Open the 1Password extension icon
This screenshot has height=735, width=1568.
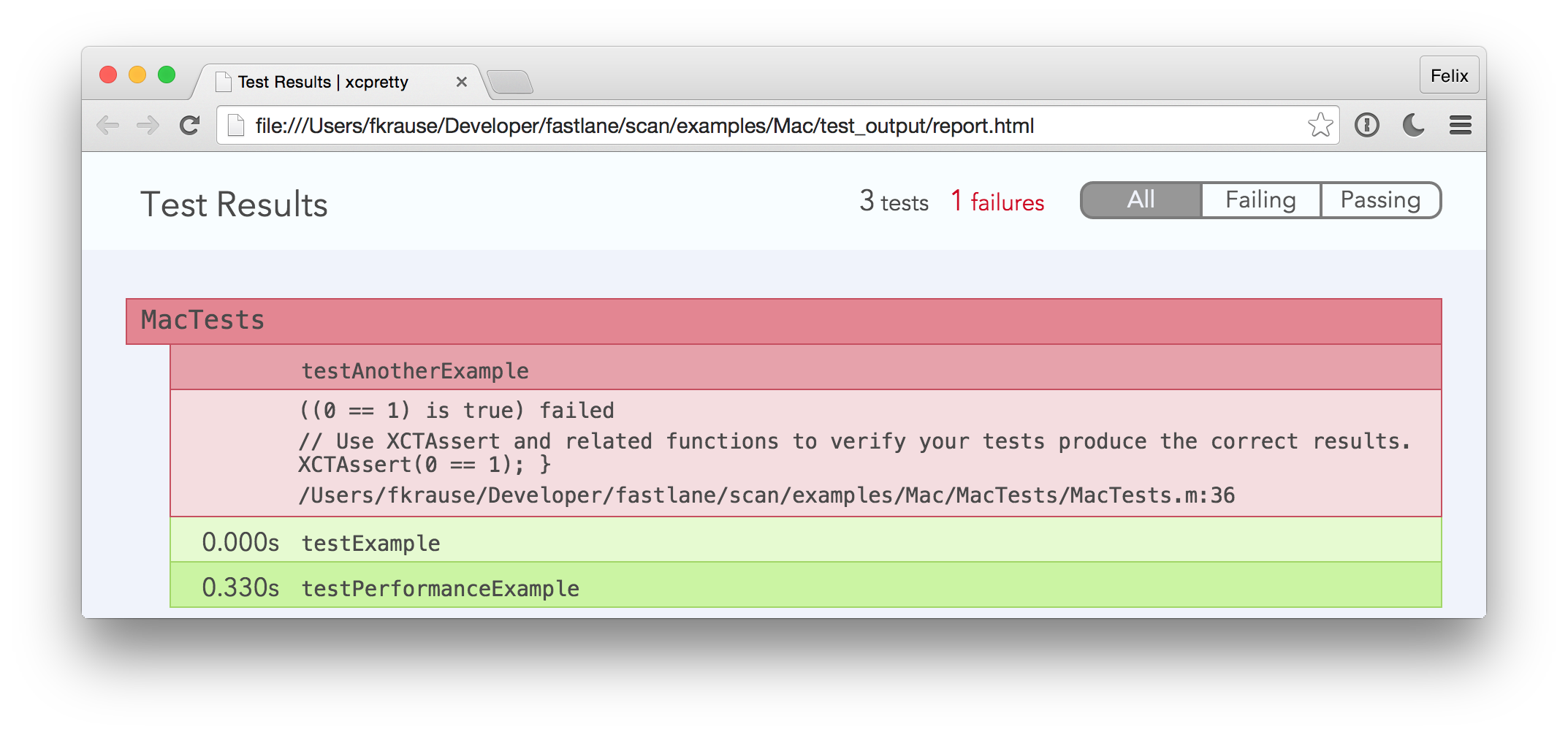pyautogui.click(x=1367, y=125)
